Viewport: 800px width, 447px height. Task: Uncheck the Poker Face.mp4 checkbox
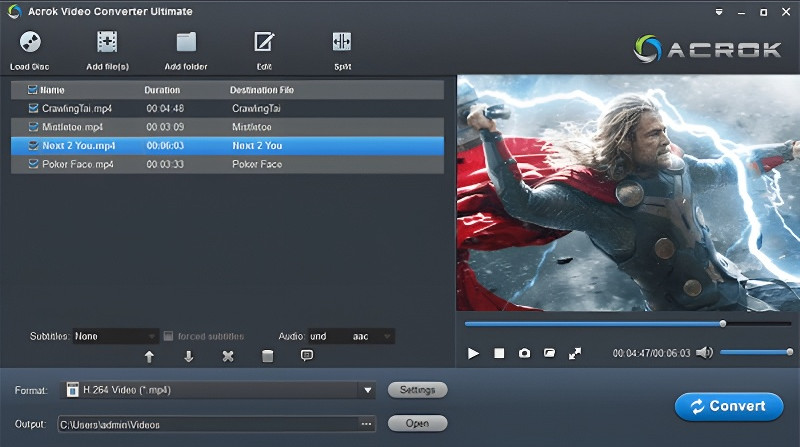tap(34, 164)
